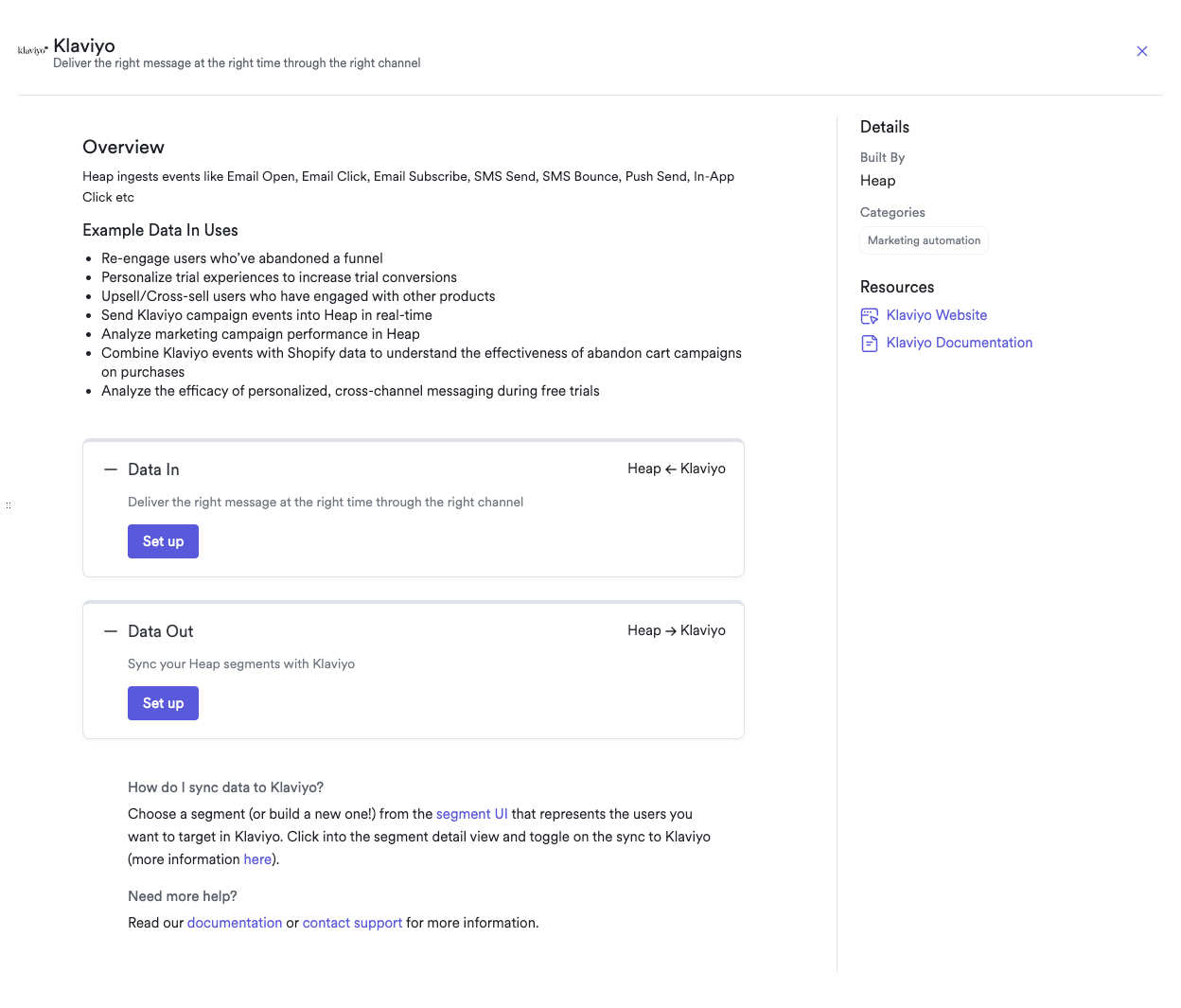Click the Data In card title

[153, 469]
